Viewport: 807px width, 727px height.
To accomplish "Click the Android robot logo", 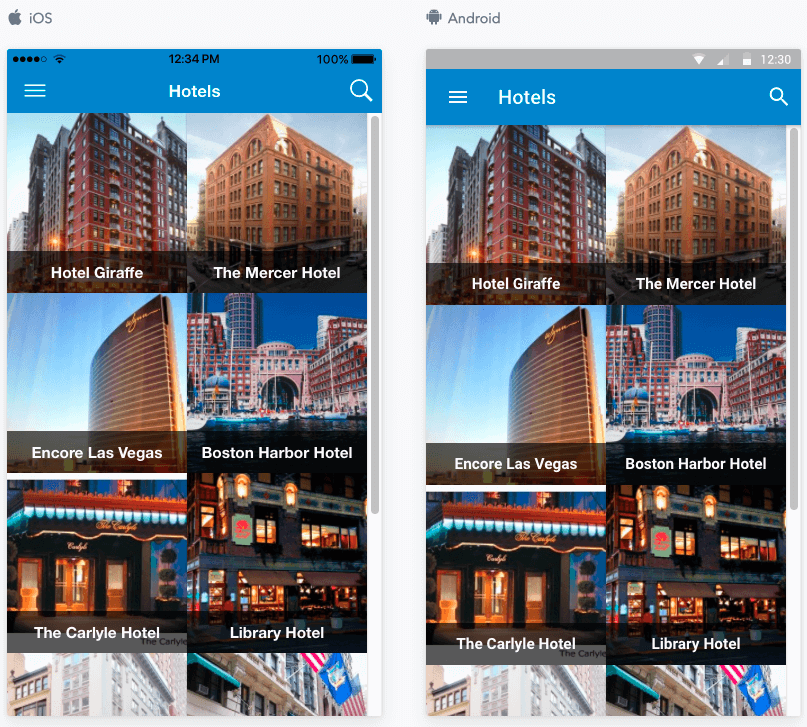I will 434,17.
